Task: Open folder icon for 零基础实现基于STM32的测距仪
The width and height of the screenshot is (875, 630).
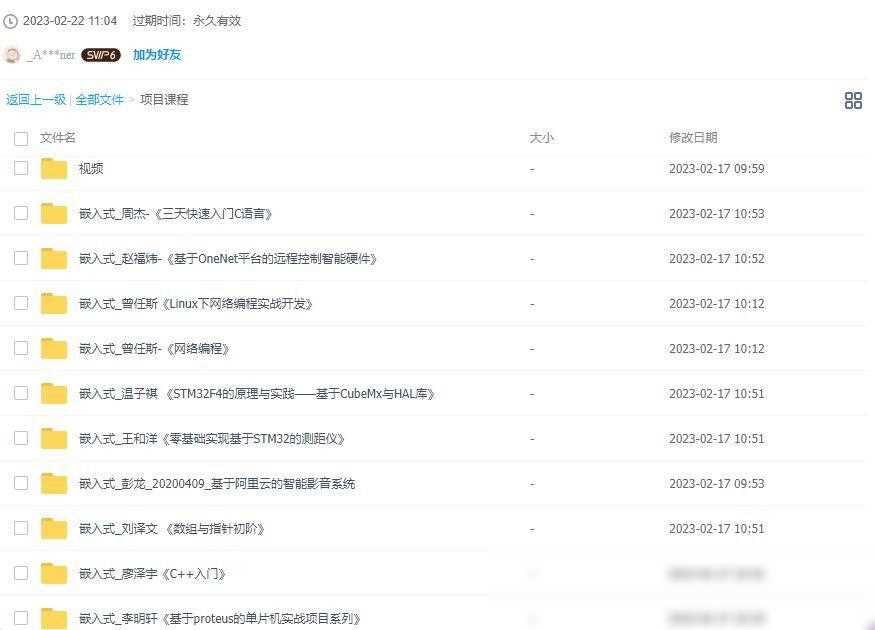Action: point(54,439)
